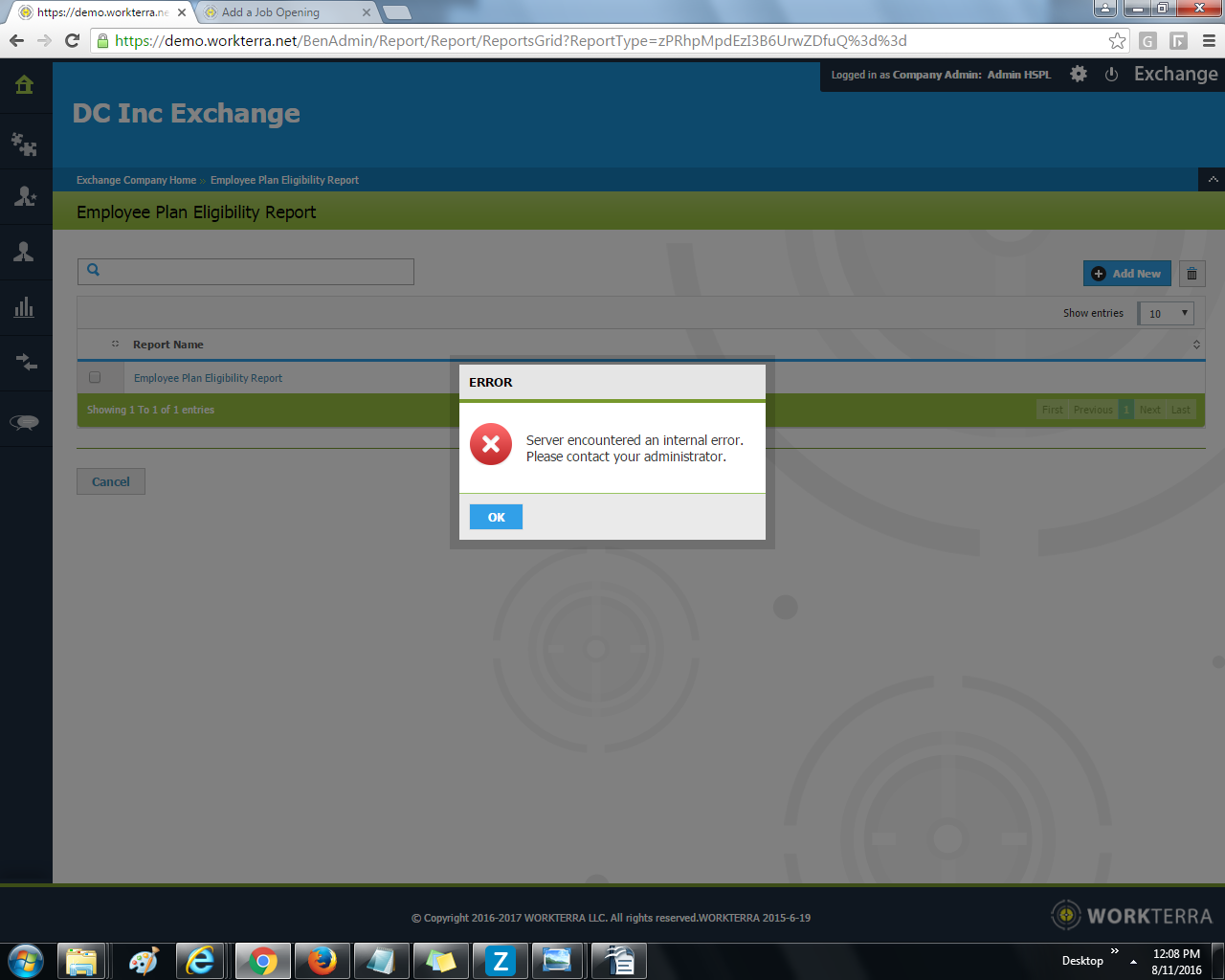The width and height of the screenshot is (1225, 980).
Task: Open the puzzle pieces sidebar icon
Action: [25, 145]
